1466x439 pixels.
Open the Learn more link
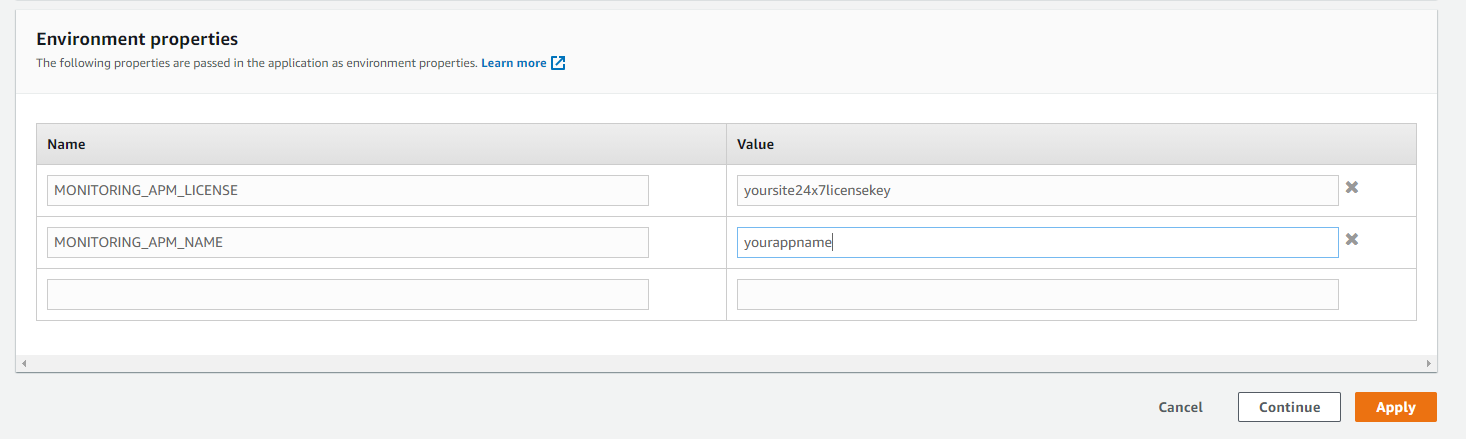pyautogui.click(x=513, y=63)
